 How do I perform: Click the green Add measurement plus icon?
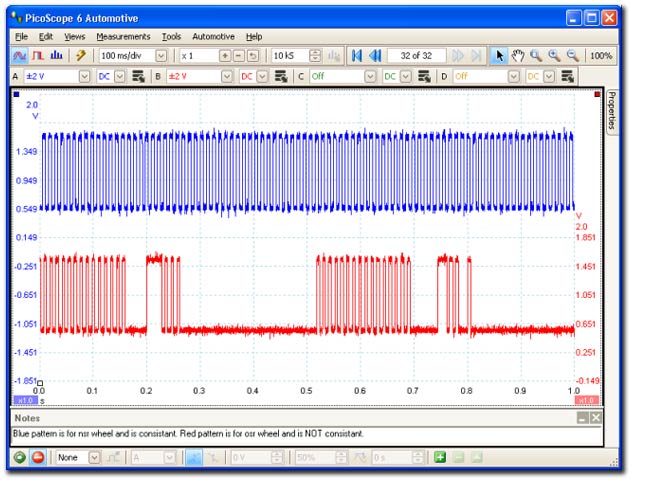(440, 457)
